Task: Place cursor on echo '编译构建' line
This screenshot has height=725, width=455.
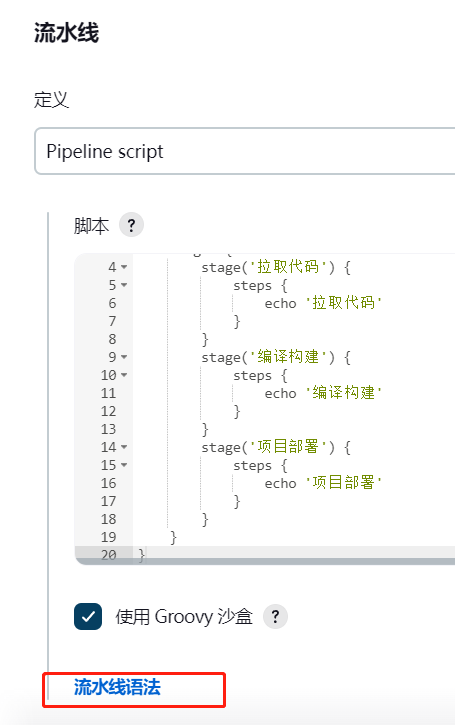Action: coord(323,393)
